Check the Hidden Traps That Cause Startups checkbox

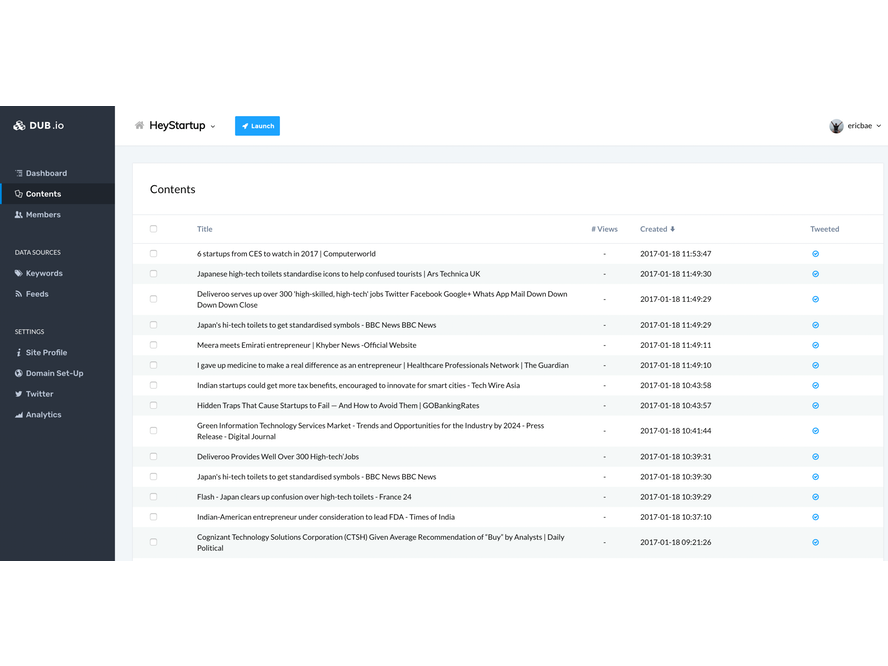coord(153,405)
